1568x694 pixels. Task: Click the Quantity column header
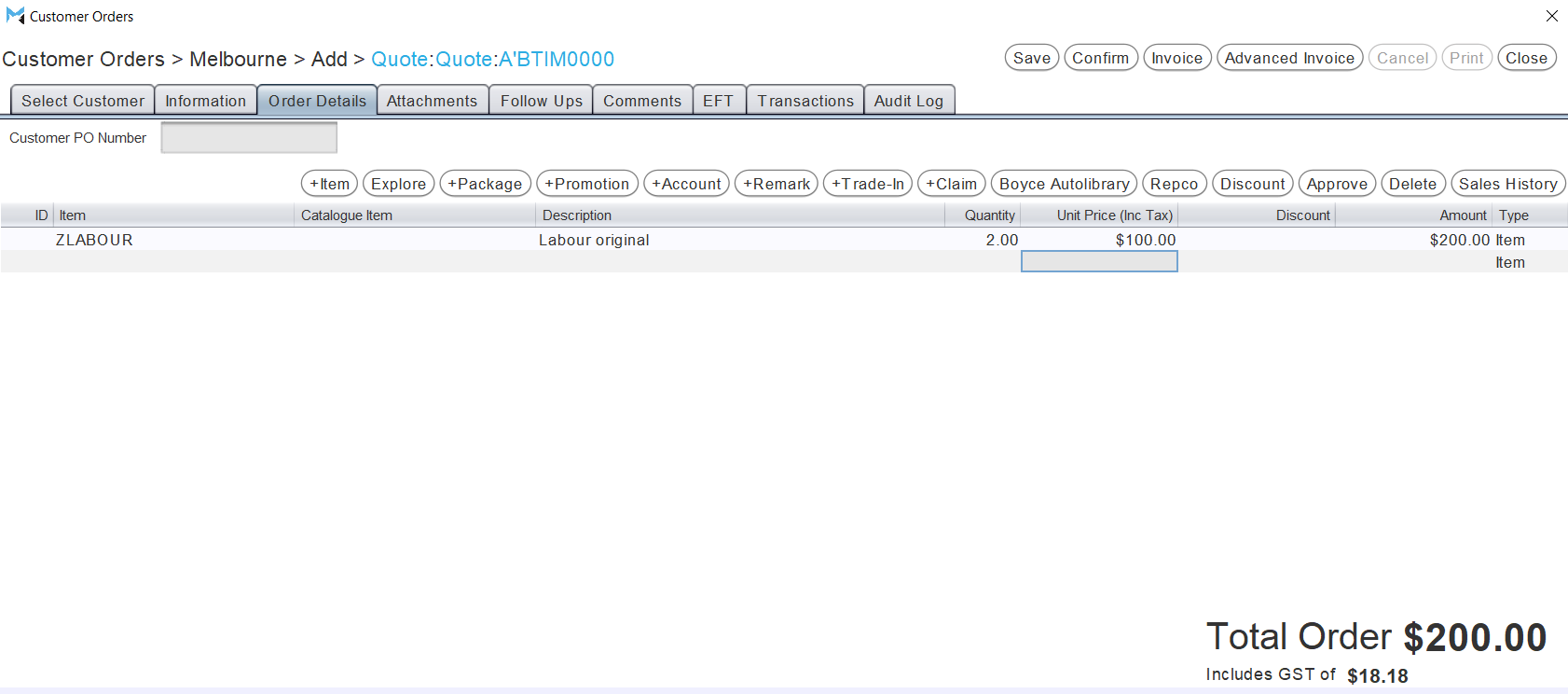pos(983,215)
